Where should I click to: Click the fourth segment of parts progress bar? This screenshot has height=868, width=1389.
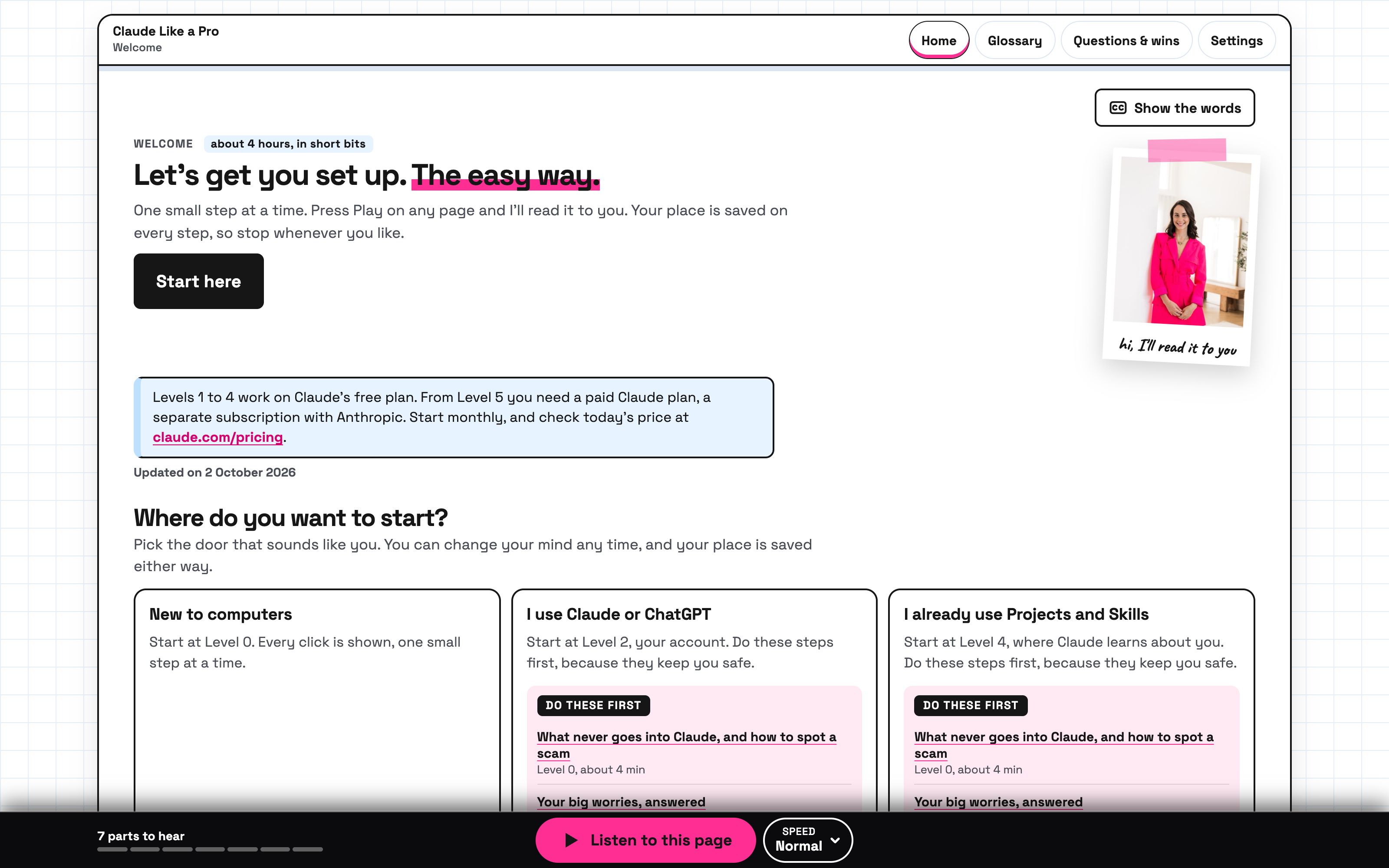click(210, 849)
